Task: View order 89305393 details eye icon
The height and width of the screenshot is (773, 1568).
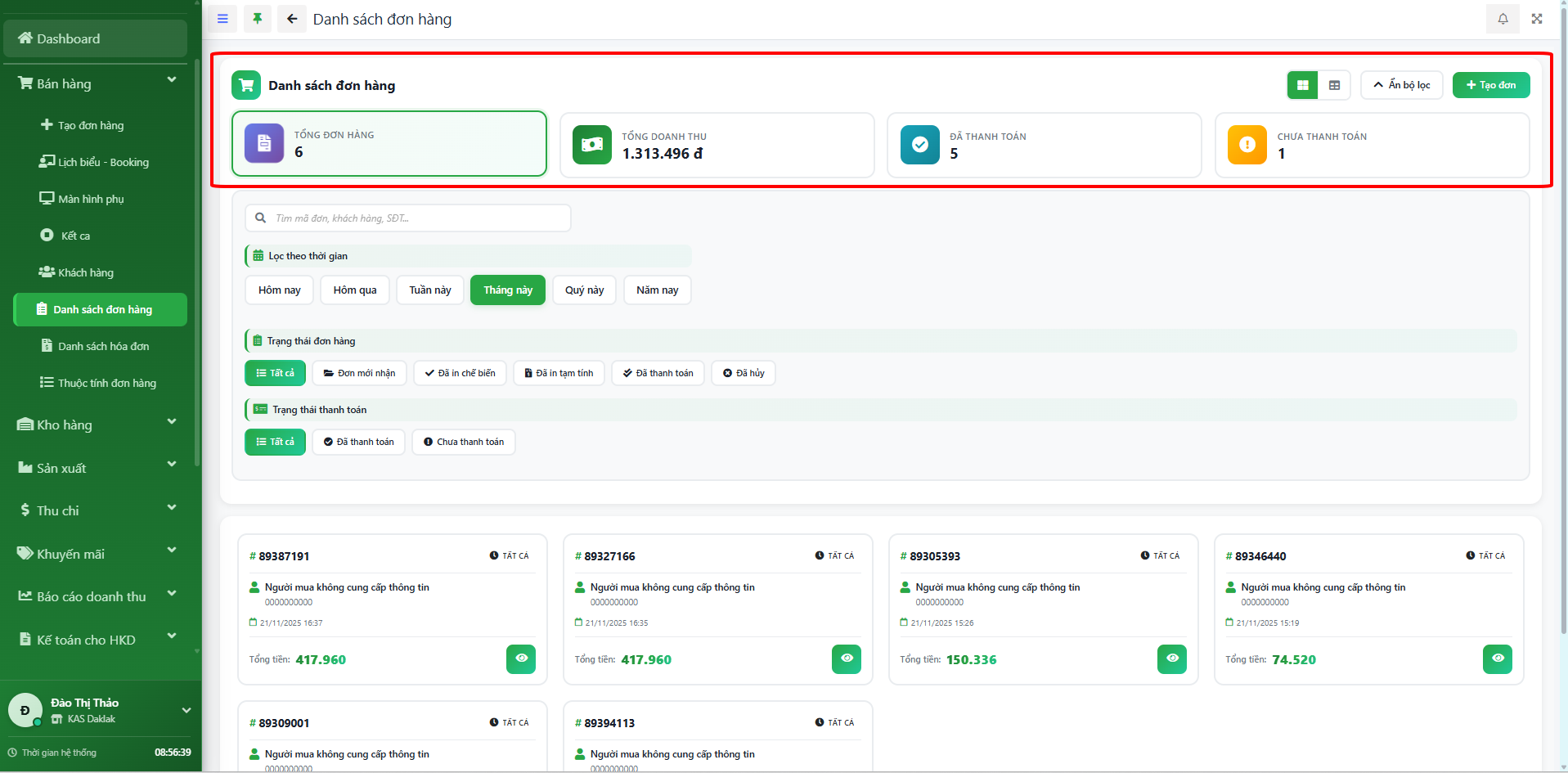Action: point(1171,658)
